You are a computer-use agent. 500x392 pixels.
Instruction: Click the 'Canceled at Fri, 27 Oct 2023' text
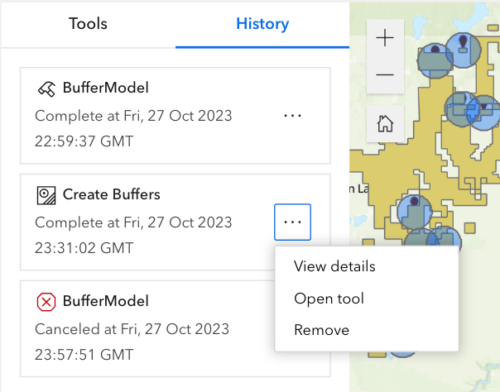coord(132,329)
